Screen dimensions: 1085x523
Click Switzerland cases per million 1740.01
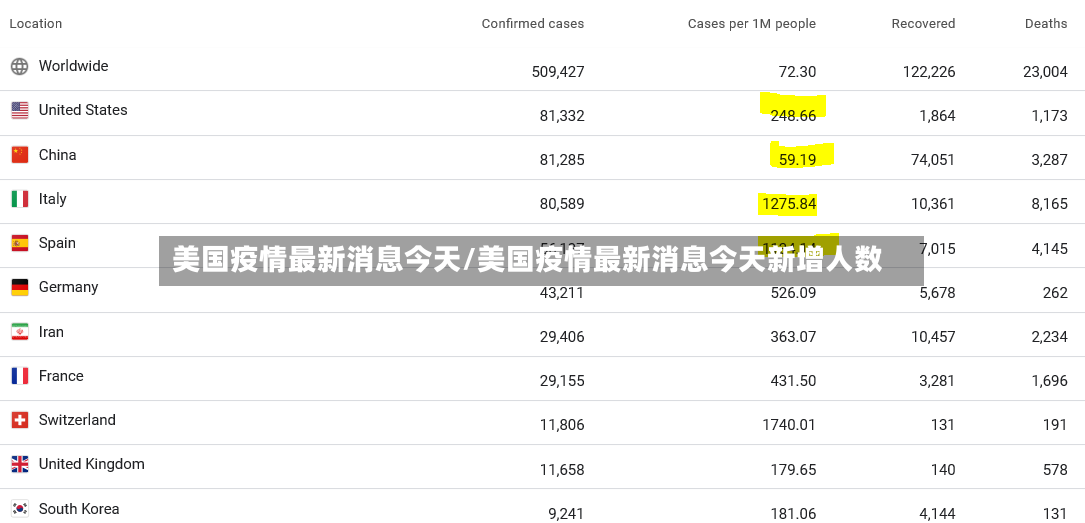pos(789,425)
